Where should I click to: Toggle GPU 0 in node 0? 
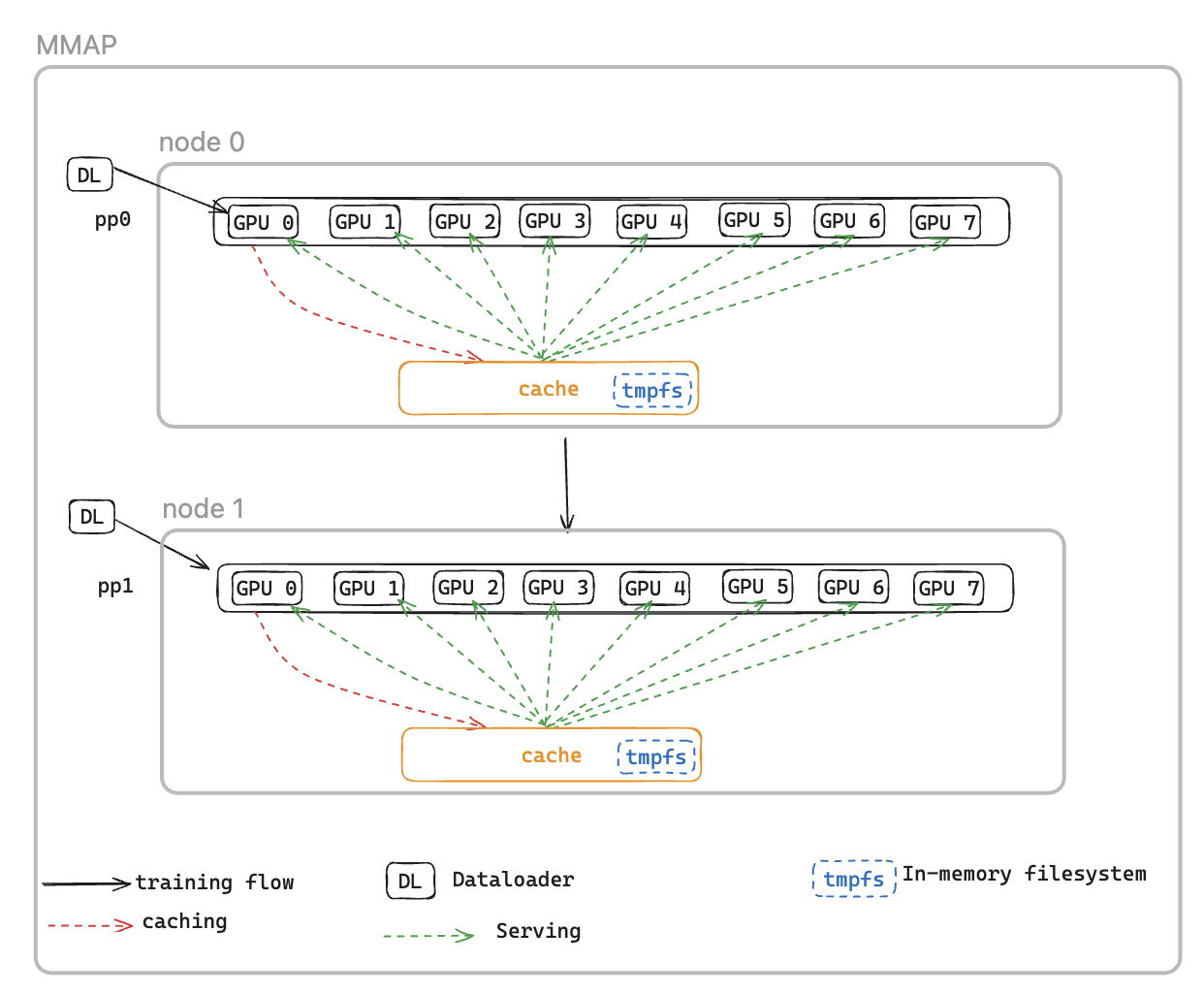(x=262, y=221)
